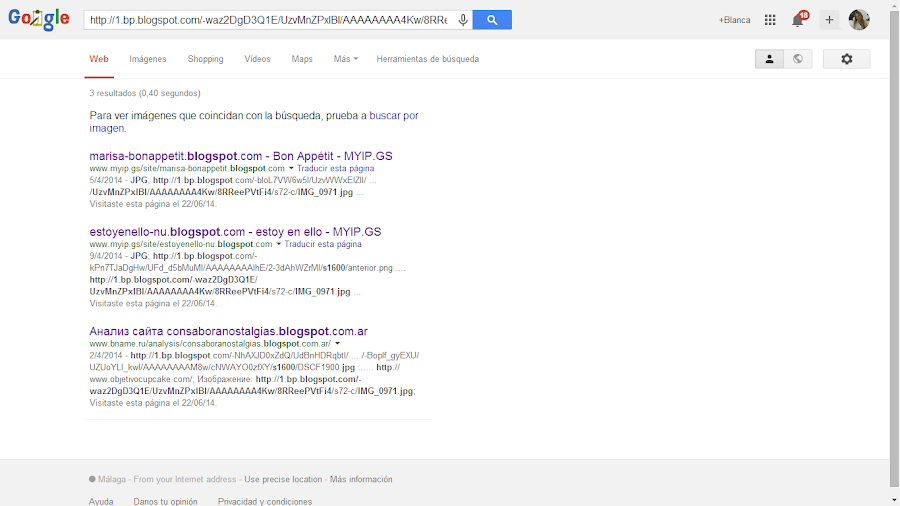The width and height of the screenshot is (900, 506).
Task: Open +Blanca profile link
Action: pos(734,20)
